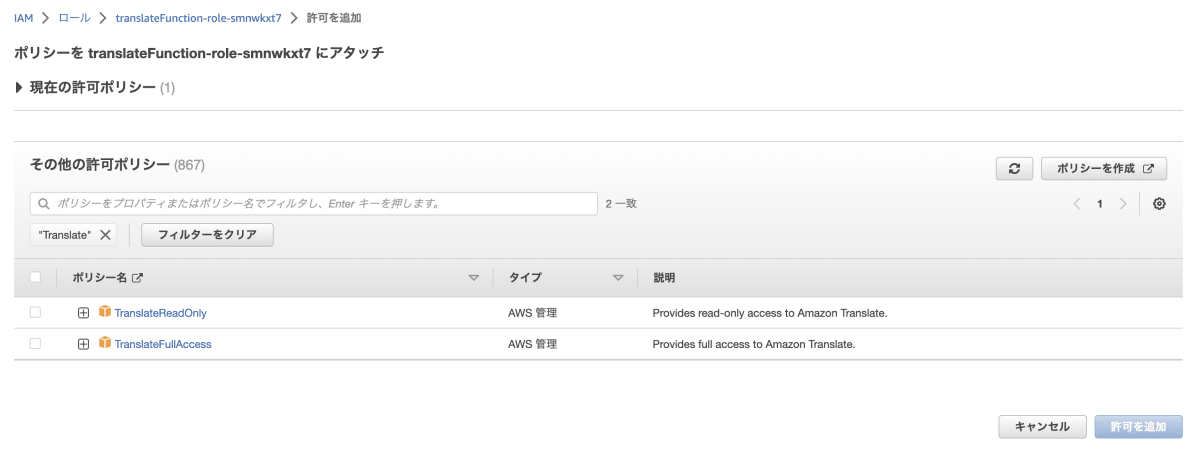
Task: Remove the "Translate" filter tag with X
Action: tap(105, 235)
